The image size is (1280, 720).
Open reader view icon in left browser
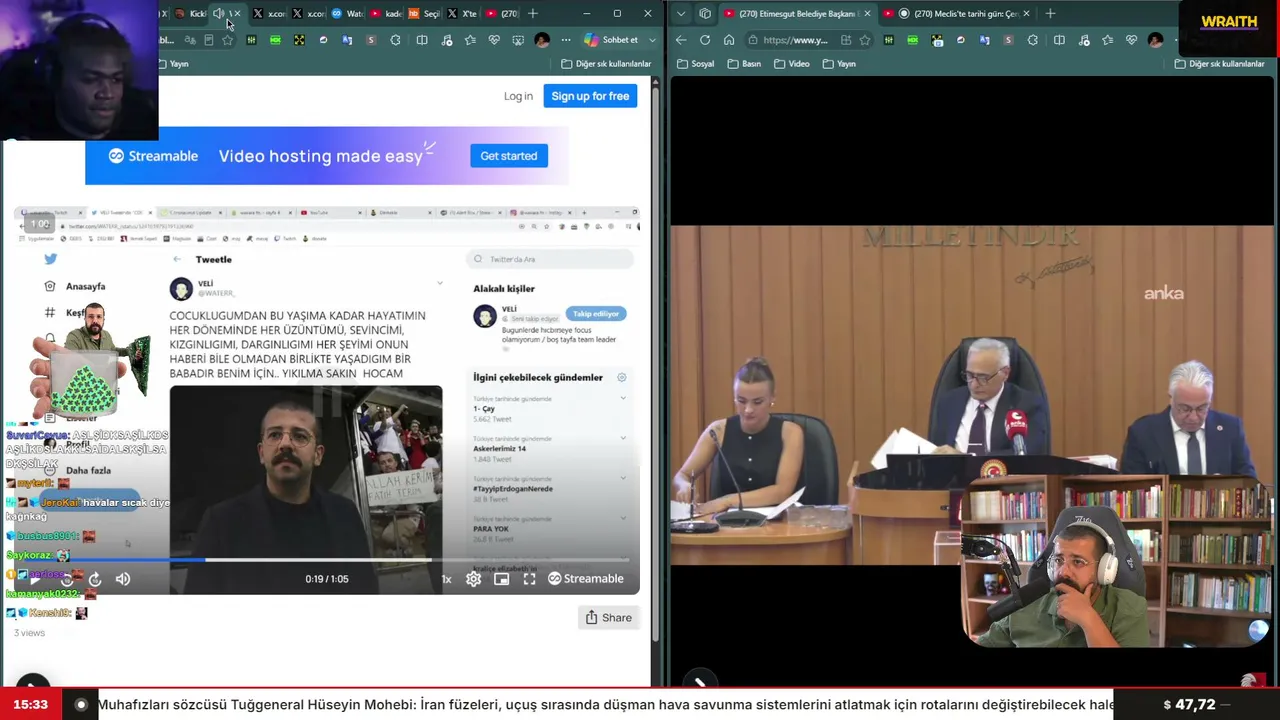[208, 40]
